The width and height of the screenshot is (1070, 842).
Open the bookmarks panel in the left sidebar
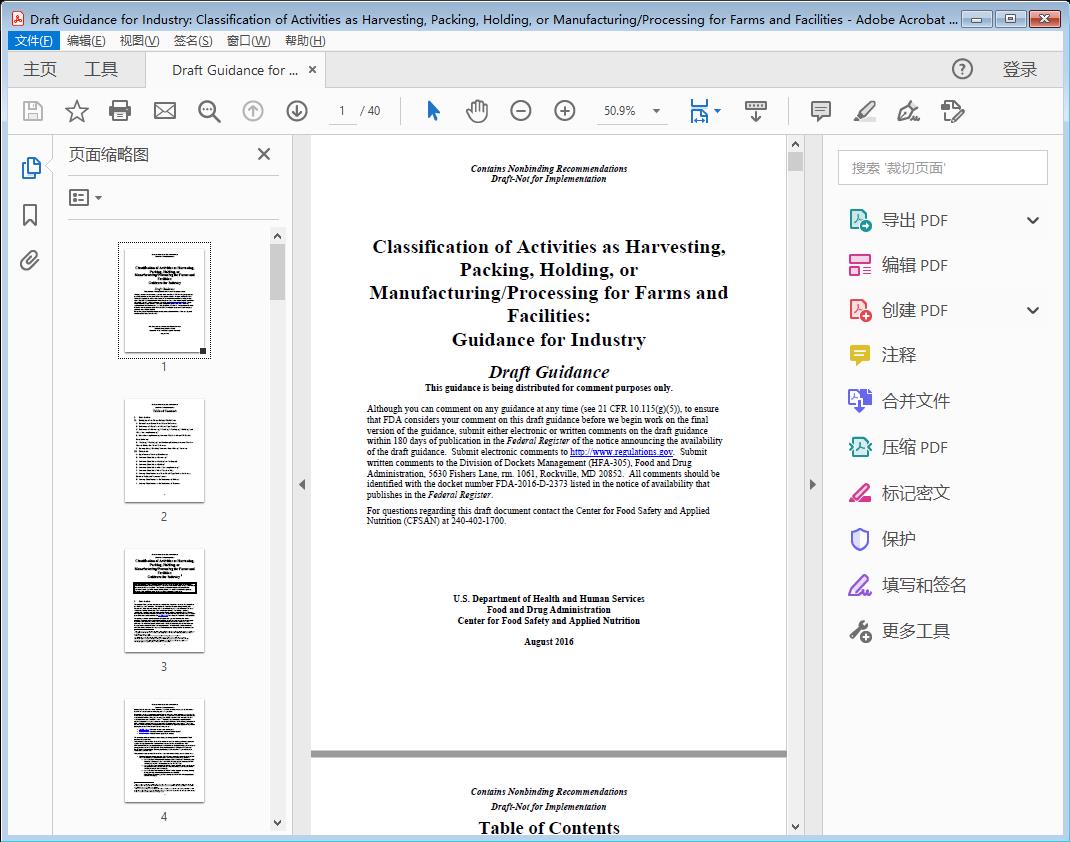coord(30,215)
